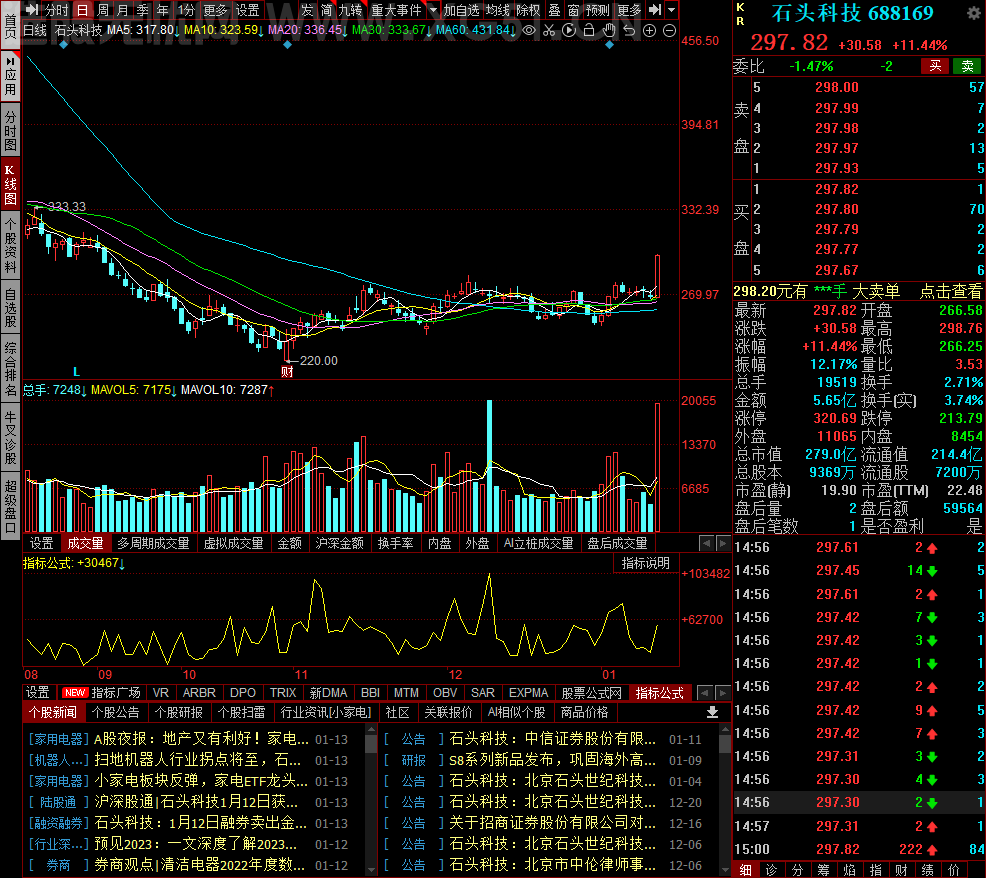Select the EXPMA indicator tab

[x=528, y=693]
